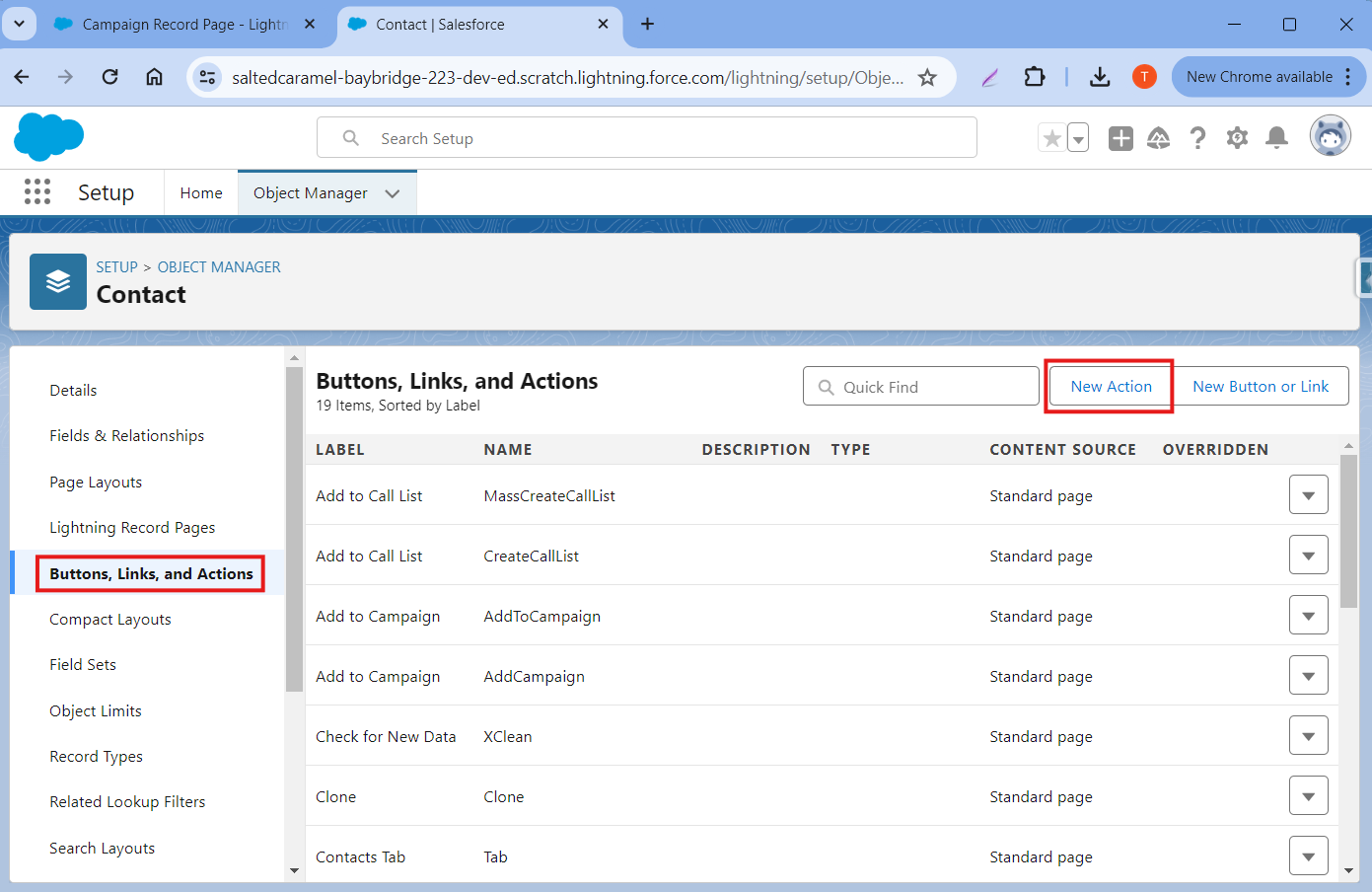This screenshot has width=1372, height=892.
Task: Select Buttons, Links, and Actions sidebar item
Action: tap(151, 574)
